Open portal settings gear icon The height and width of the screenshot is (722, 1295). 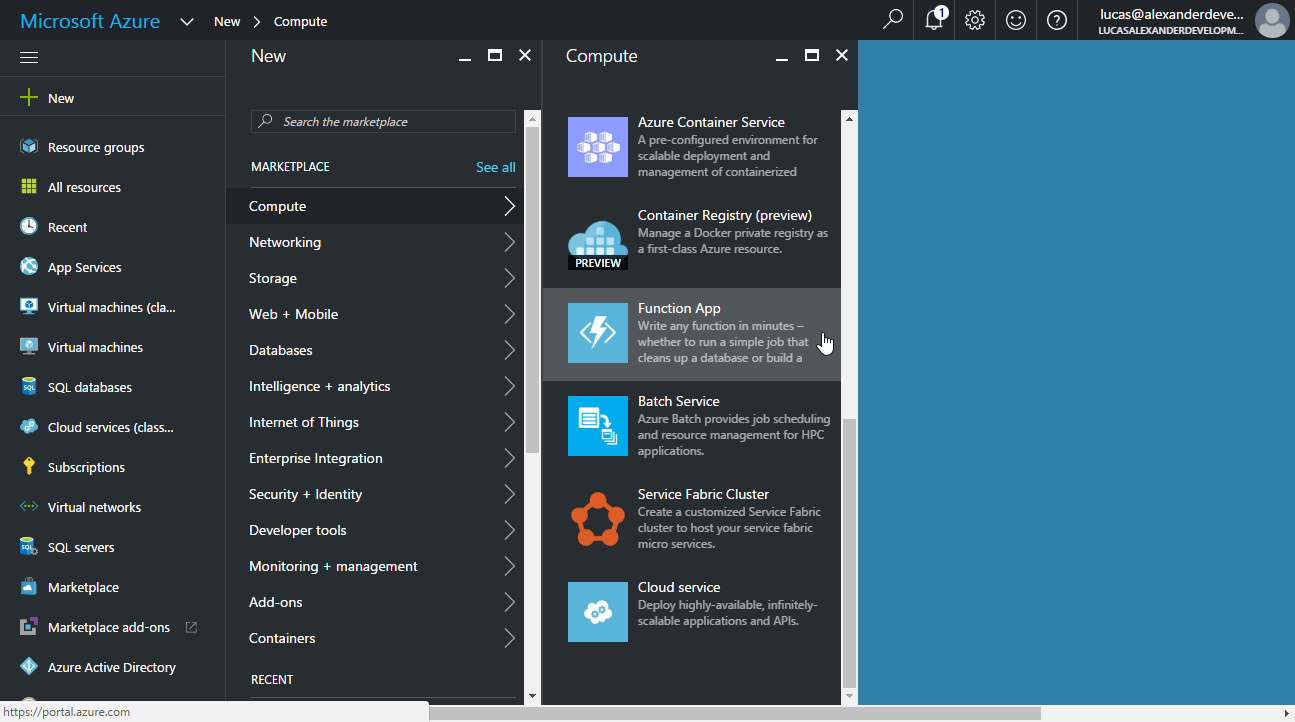[x=975, y=20]
